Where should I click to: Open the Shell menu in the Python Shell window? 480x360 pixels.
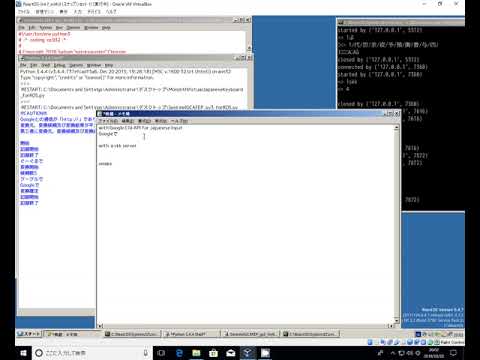click(x=46, y=65)
